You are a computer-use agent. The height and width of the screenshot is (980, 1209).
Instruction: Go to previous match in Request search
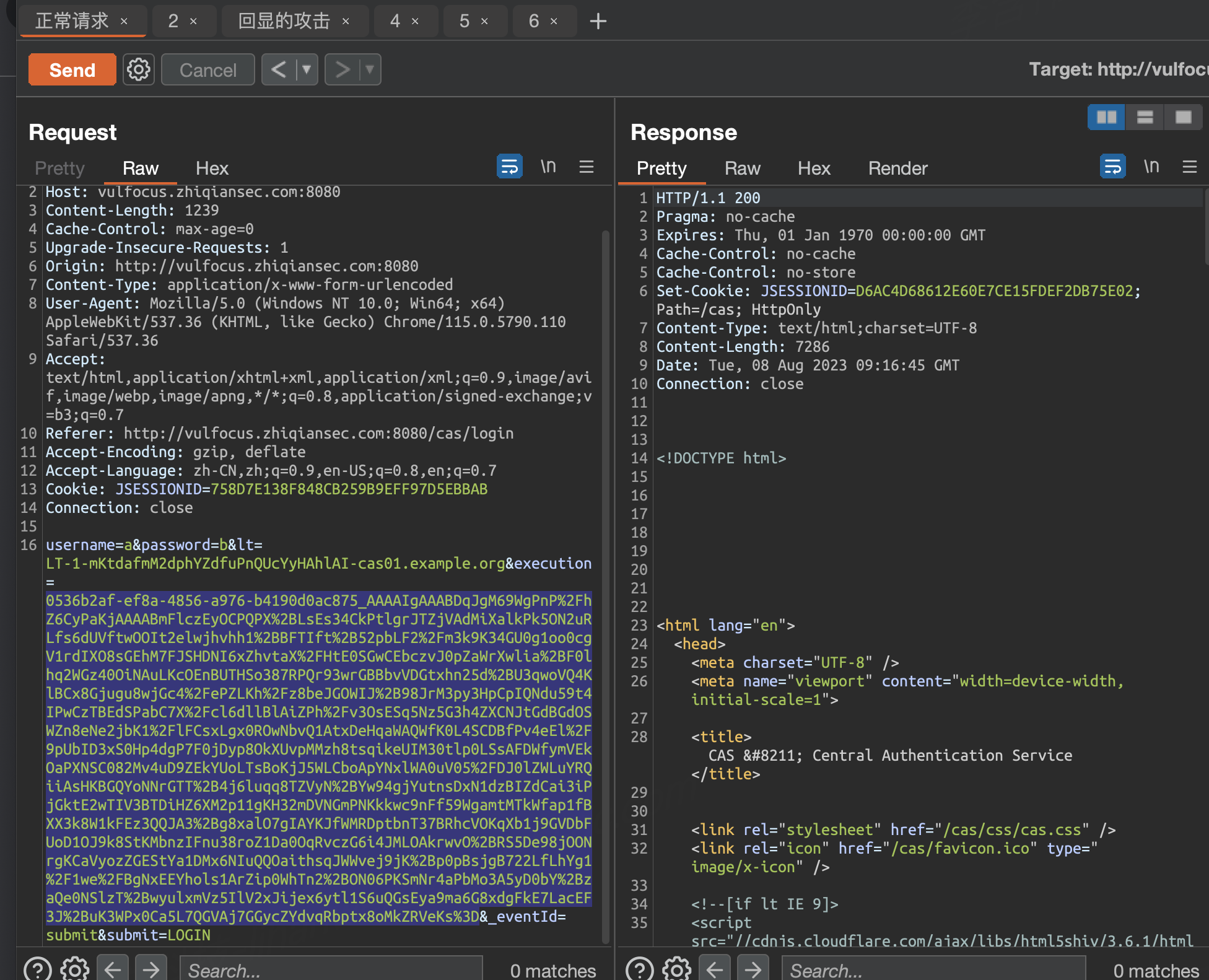[x=112, y=968]
